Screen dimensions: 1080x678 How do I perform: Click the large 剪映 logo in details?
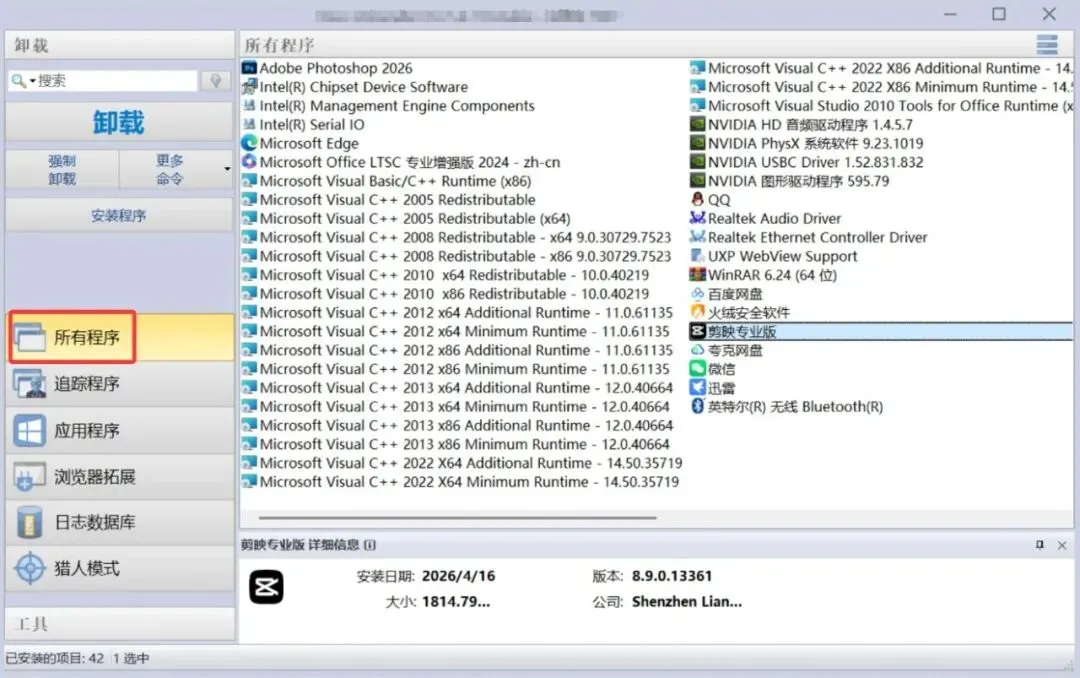coord(267,587)
